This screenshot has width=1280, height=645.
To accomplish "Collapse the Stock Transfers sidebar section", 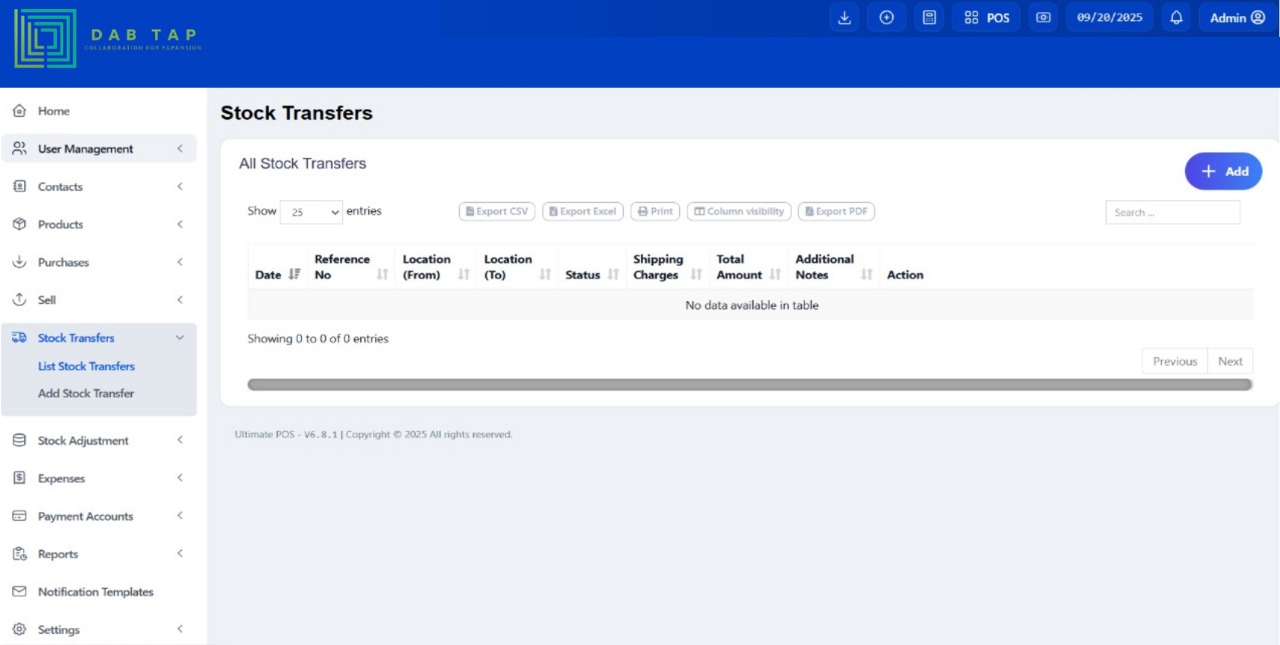I will pyautogui.click(x=180, y=338).
